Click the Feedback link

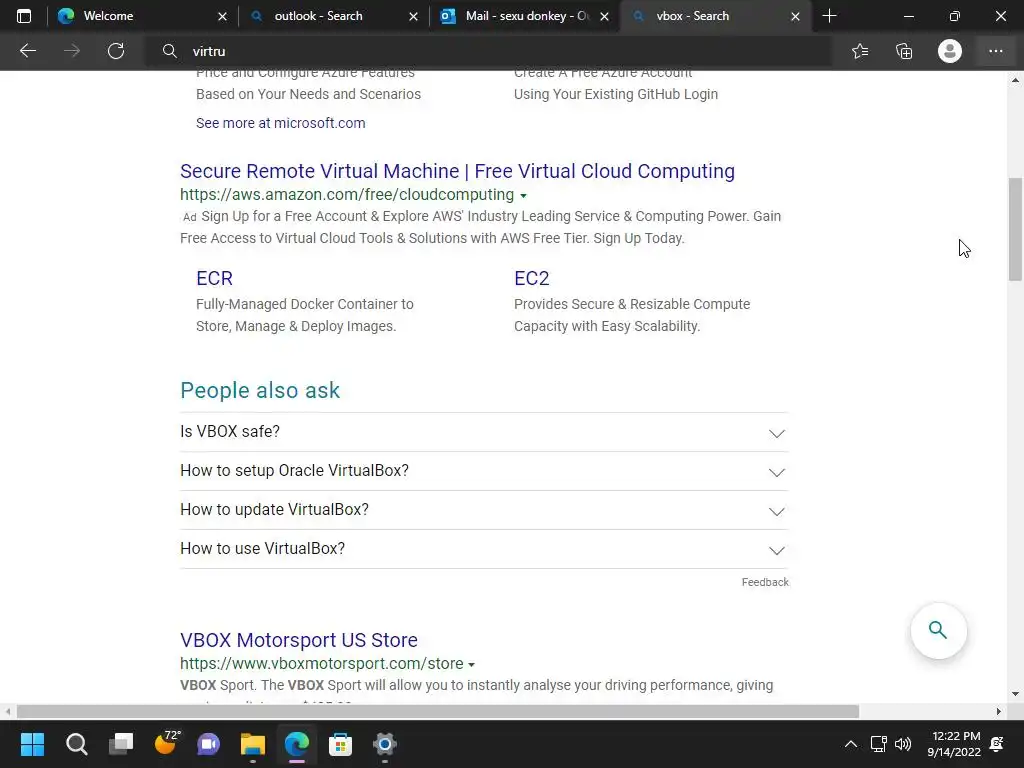point(765,582)
